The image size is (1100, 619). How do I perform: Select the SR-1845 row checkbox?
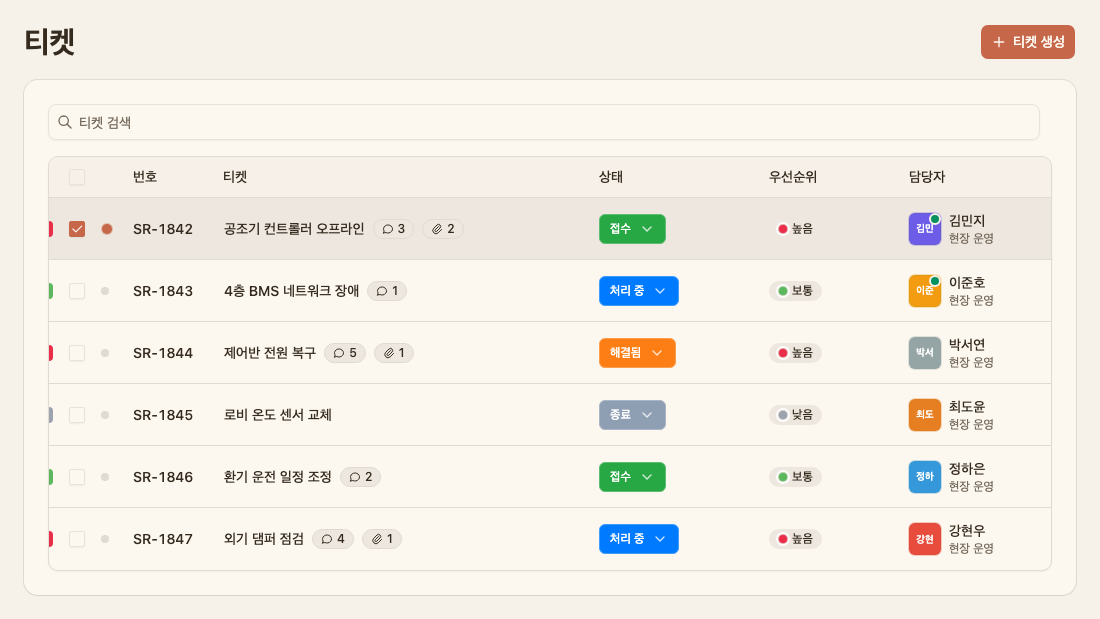[x=77, y=415]
